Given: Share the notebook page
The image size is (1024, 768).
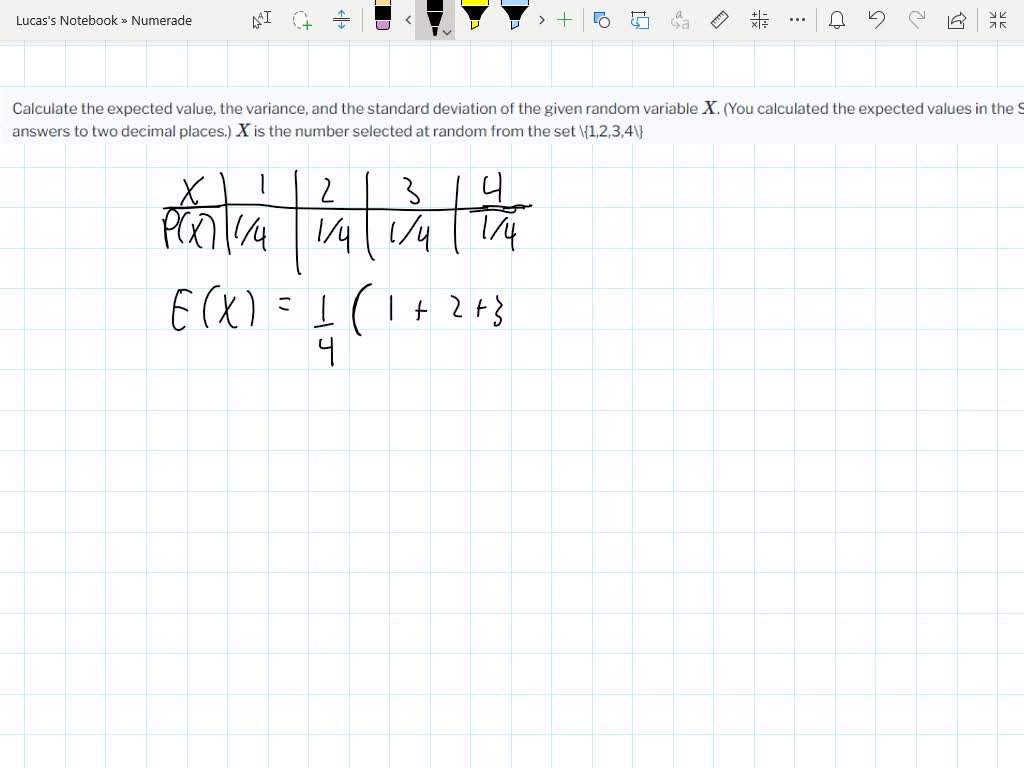Looking at the screenshot, I should point(956,20).
